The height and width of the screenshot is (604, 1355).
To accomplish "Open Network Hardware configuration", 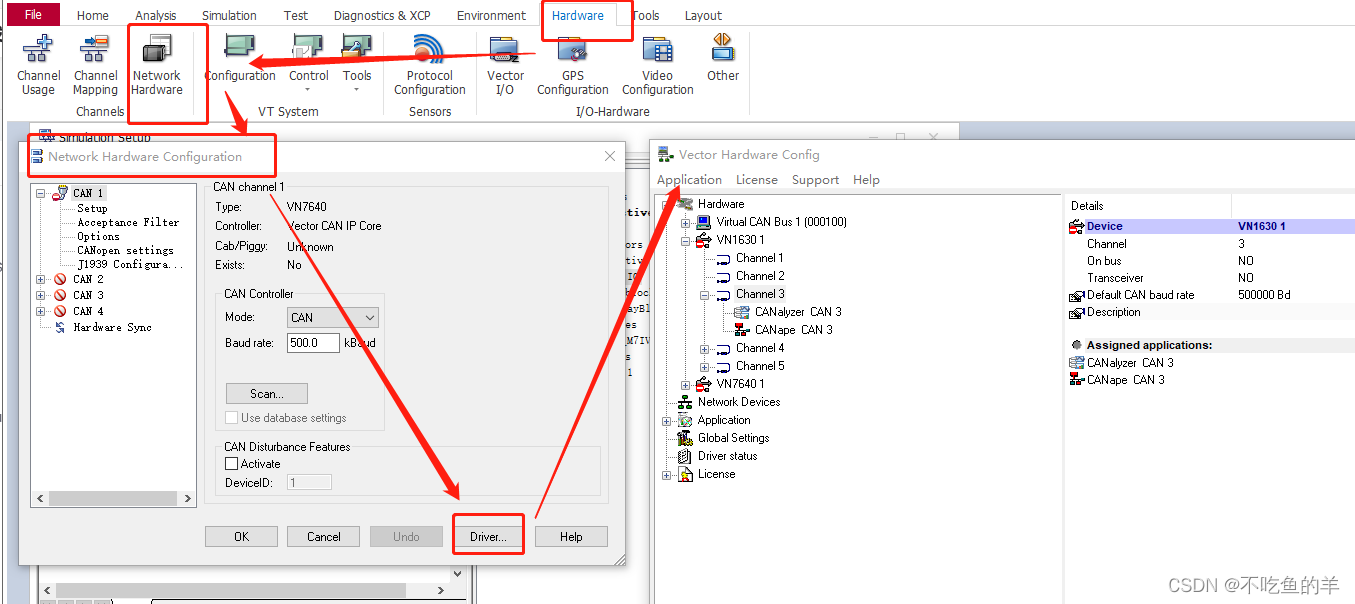I will 157,65.
